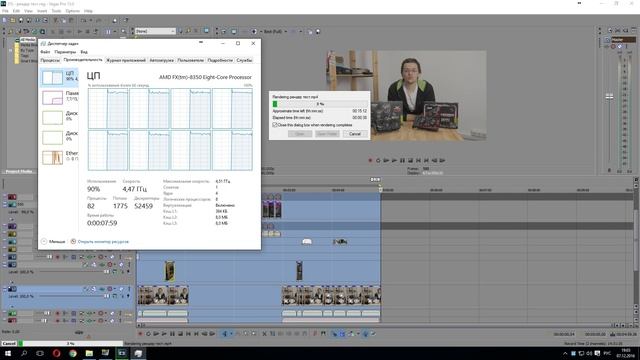
Task: Click Save icon in Vegas toolbar
Action: tap(21, 20)
